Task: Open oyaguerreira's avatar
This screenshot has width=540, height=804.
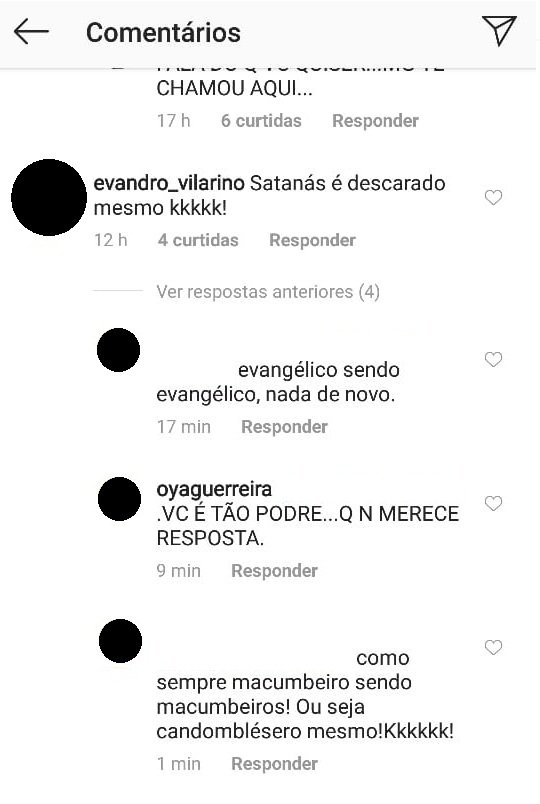Action: click(119, 499)
